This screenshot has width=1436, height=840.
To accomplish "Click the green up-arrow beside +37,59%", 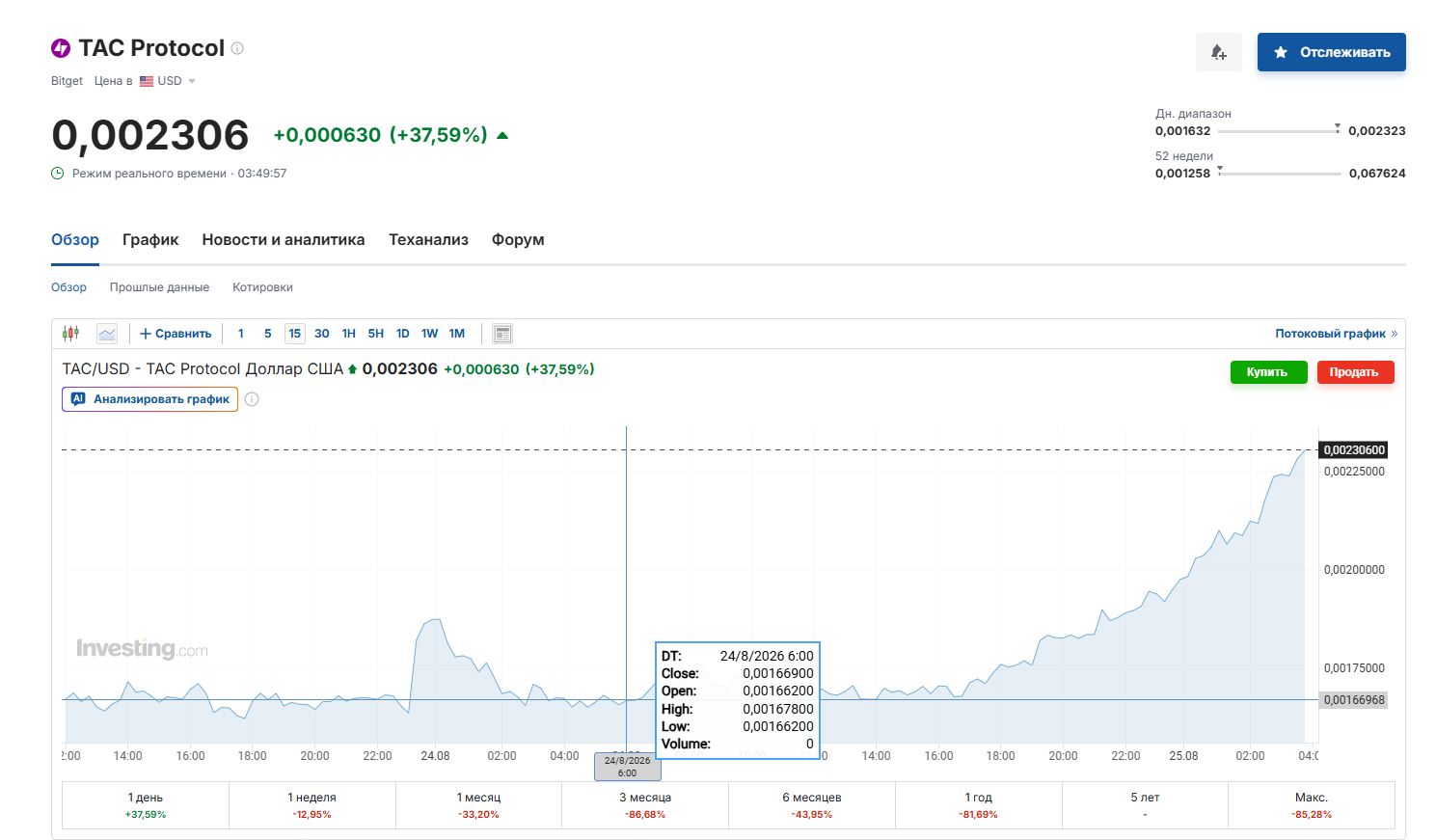I will pos(502,136).
